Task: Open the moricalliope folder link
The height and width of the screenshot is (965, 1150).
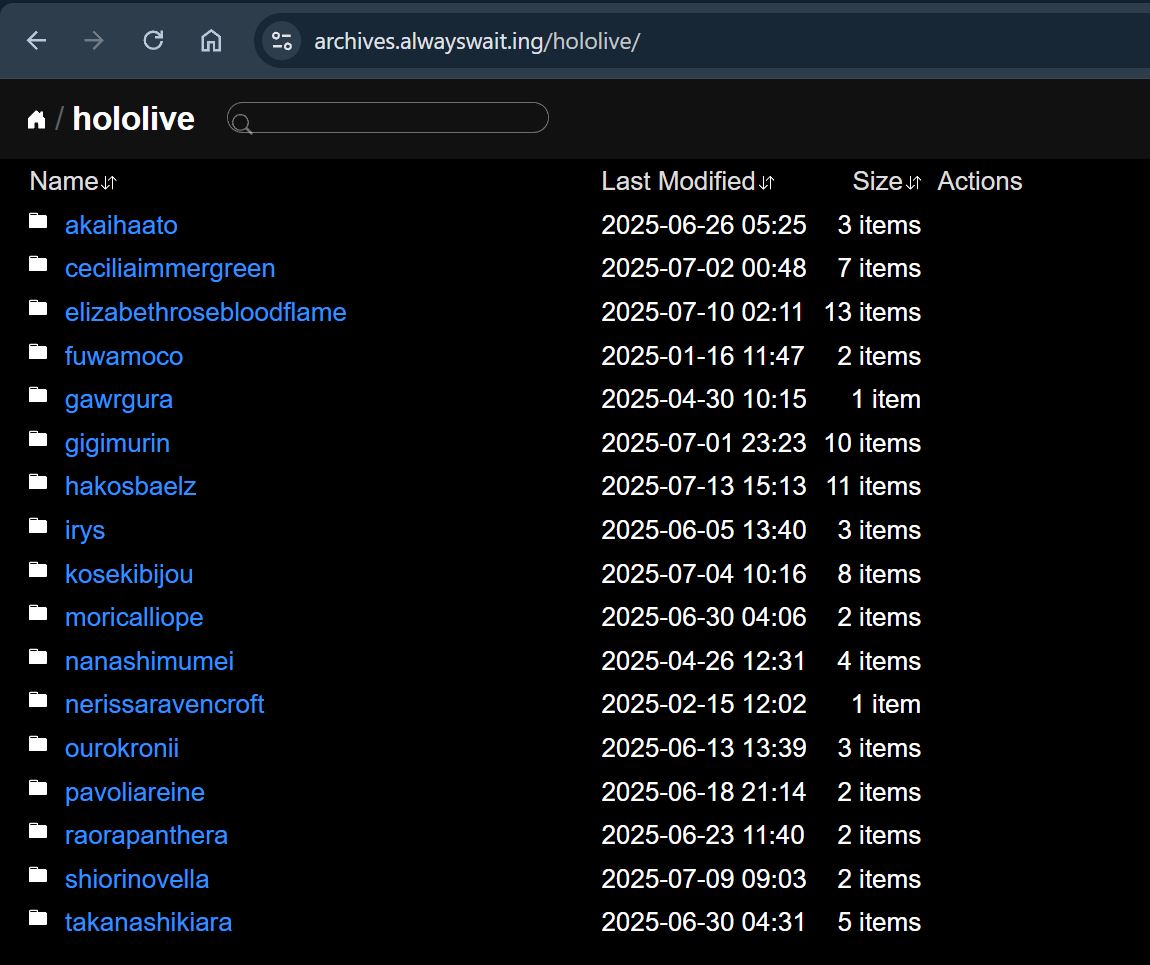Action: 134,617
